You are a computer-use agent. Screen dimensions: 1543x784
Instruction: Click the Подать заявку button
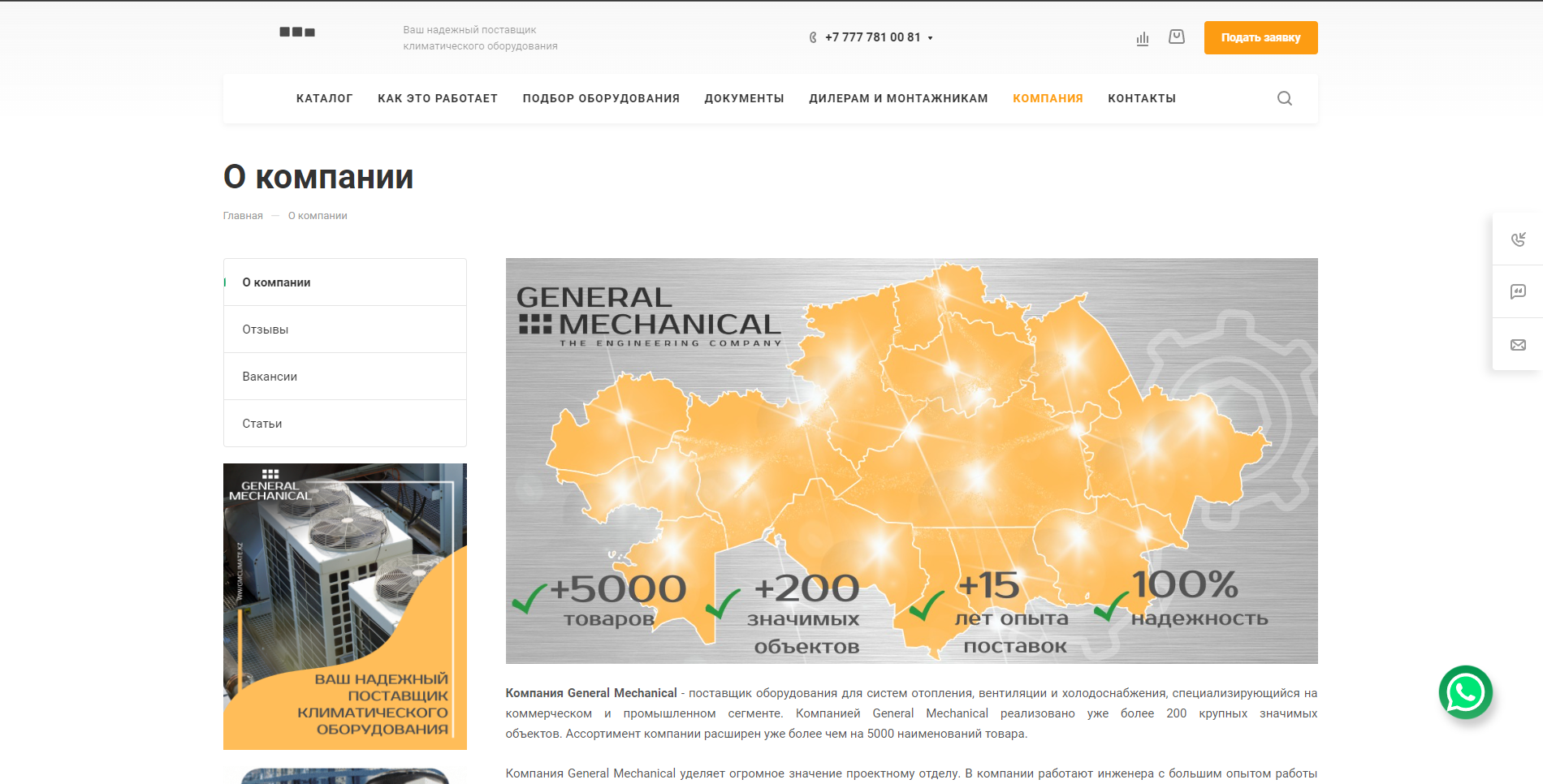[x=1260, y=37]
